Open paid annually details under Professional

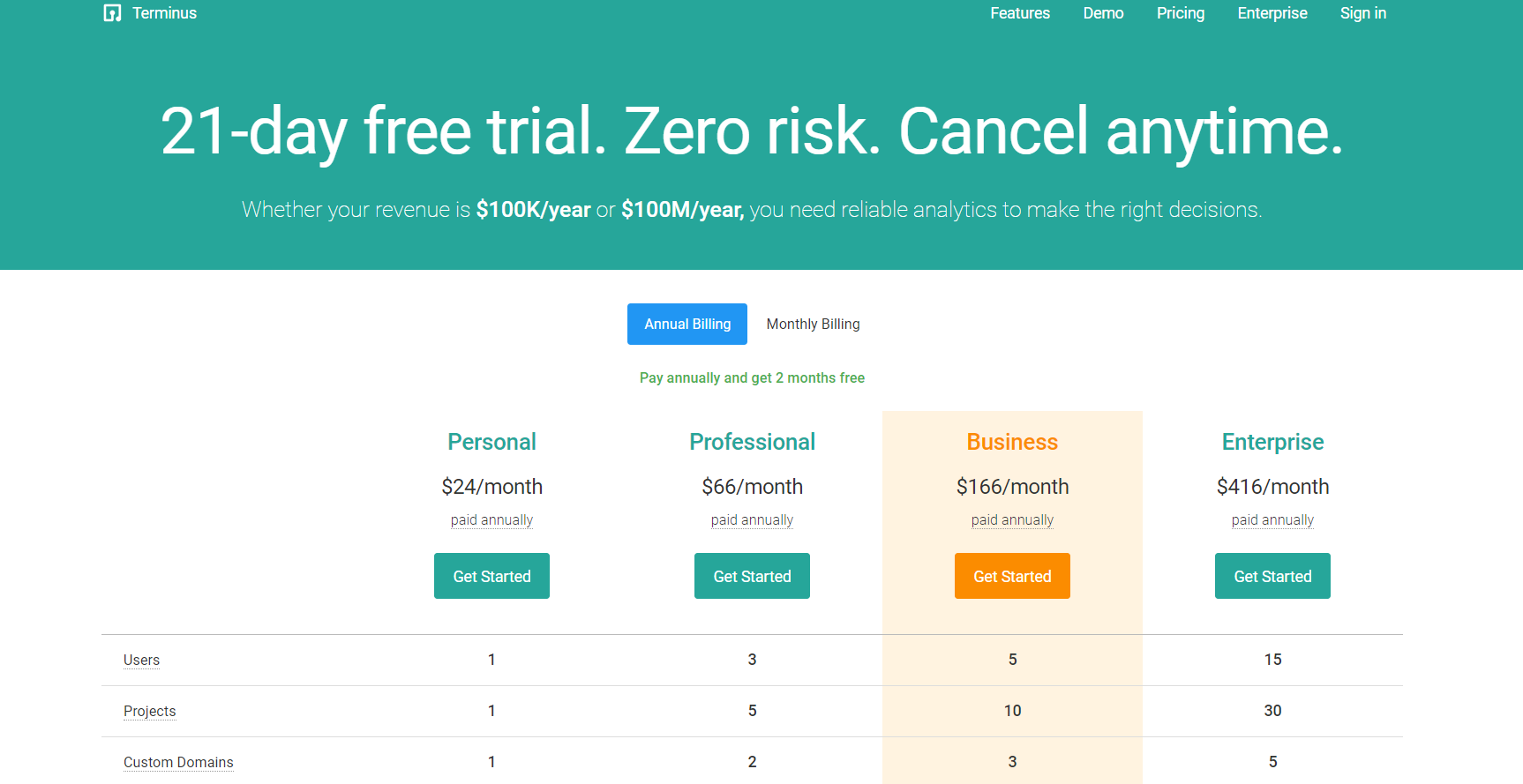click(x=752, y=519)
